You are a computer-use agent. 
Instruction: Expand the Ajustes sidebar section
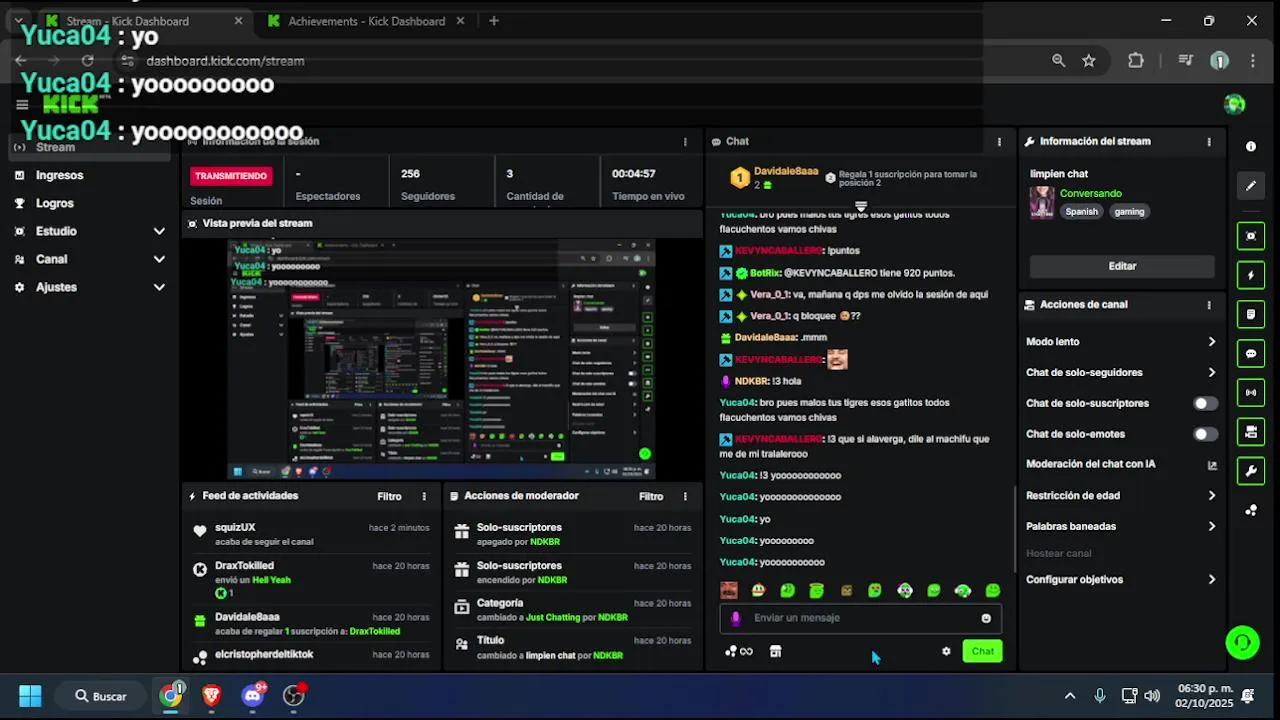[159, 287]
